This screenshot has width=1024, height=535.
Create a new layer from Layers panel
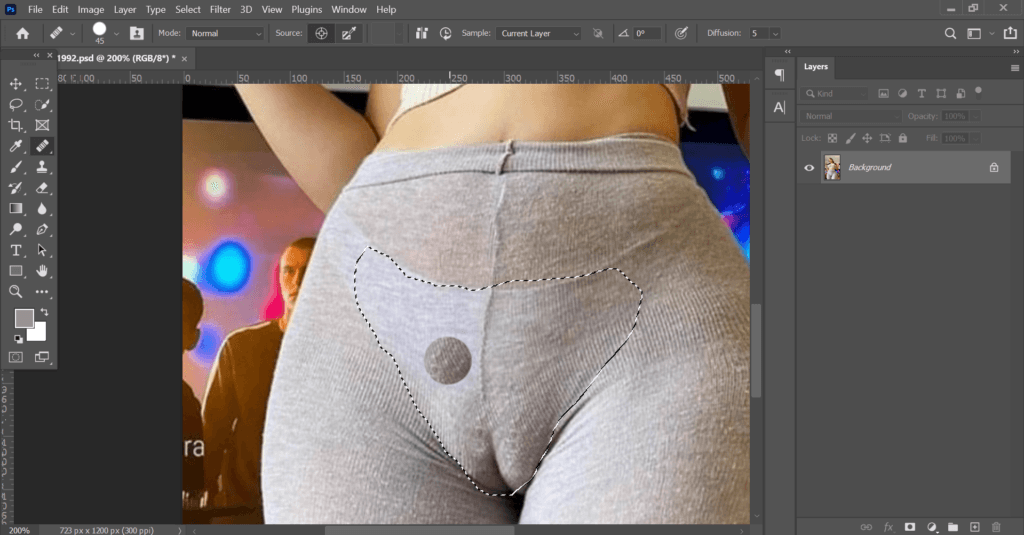(974, 526)
